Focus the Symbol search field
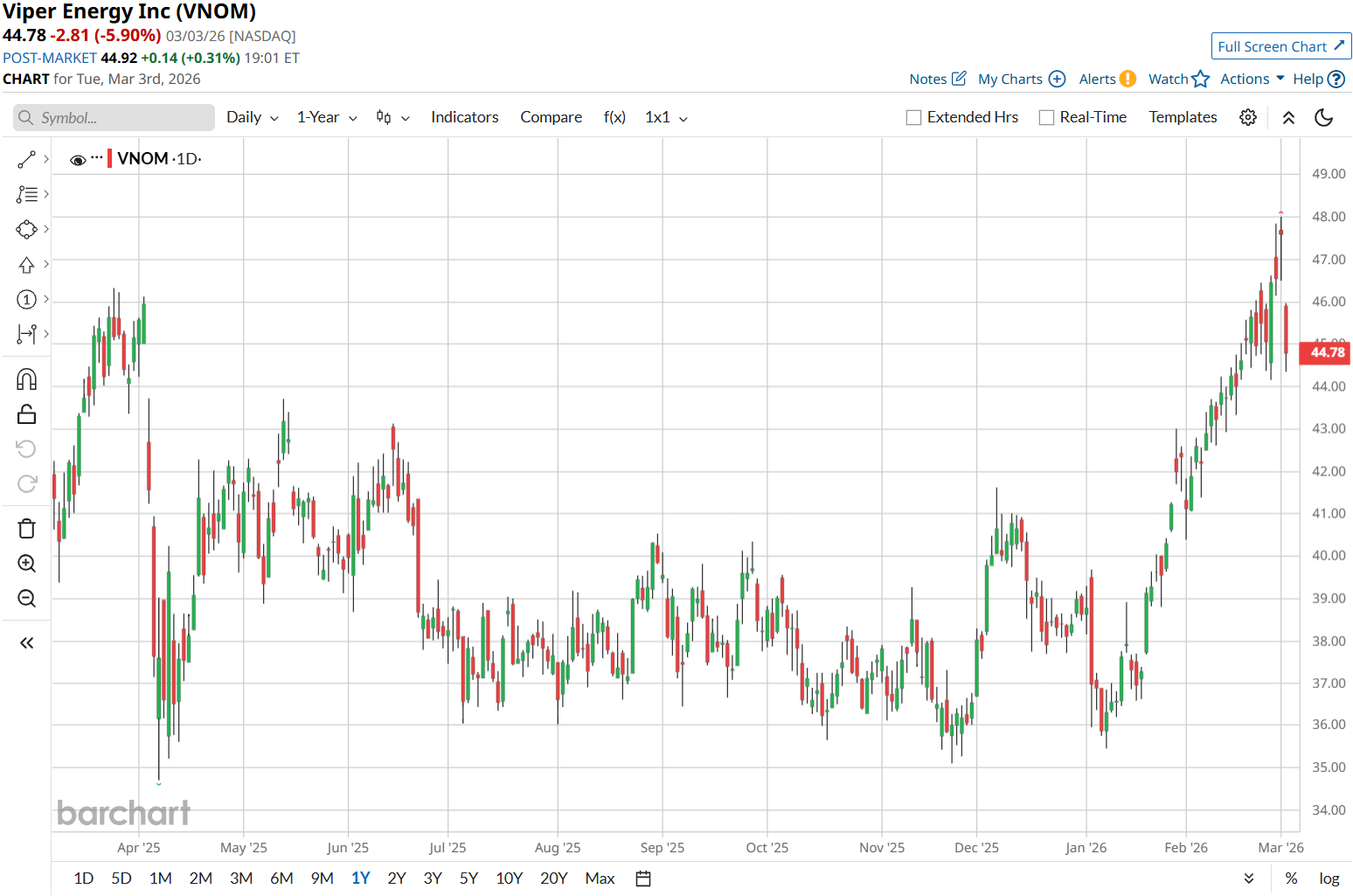Viewport: 1353px width, 896px height. tap(114, 117)
